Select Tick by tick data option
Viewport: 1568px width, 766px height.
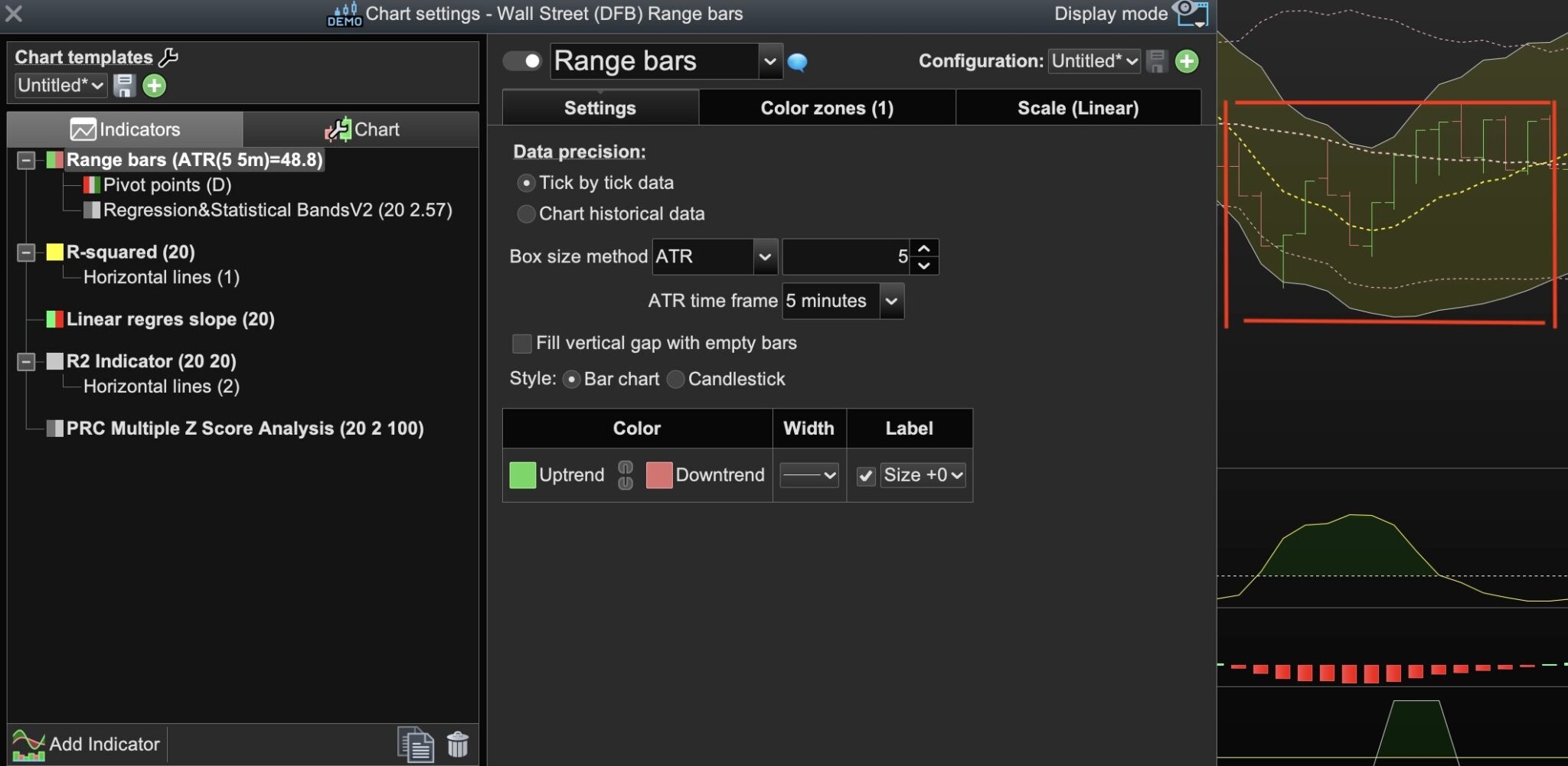coord(526,184)
